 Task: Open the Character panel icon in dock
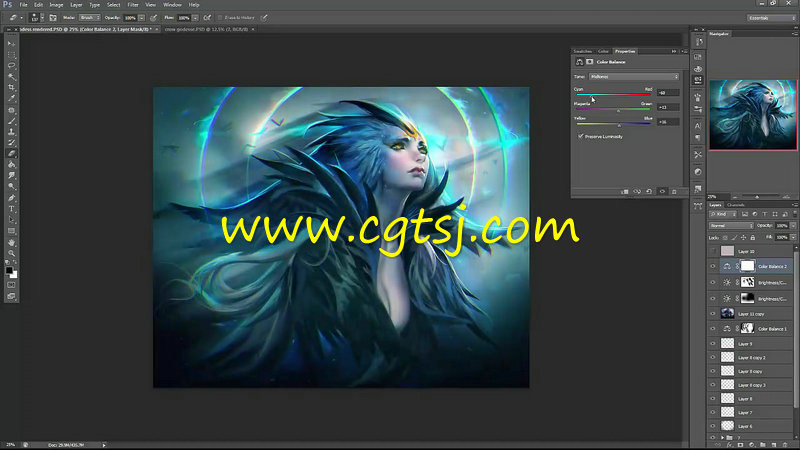click(x=698, y=126)
